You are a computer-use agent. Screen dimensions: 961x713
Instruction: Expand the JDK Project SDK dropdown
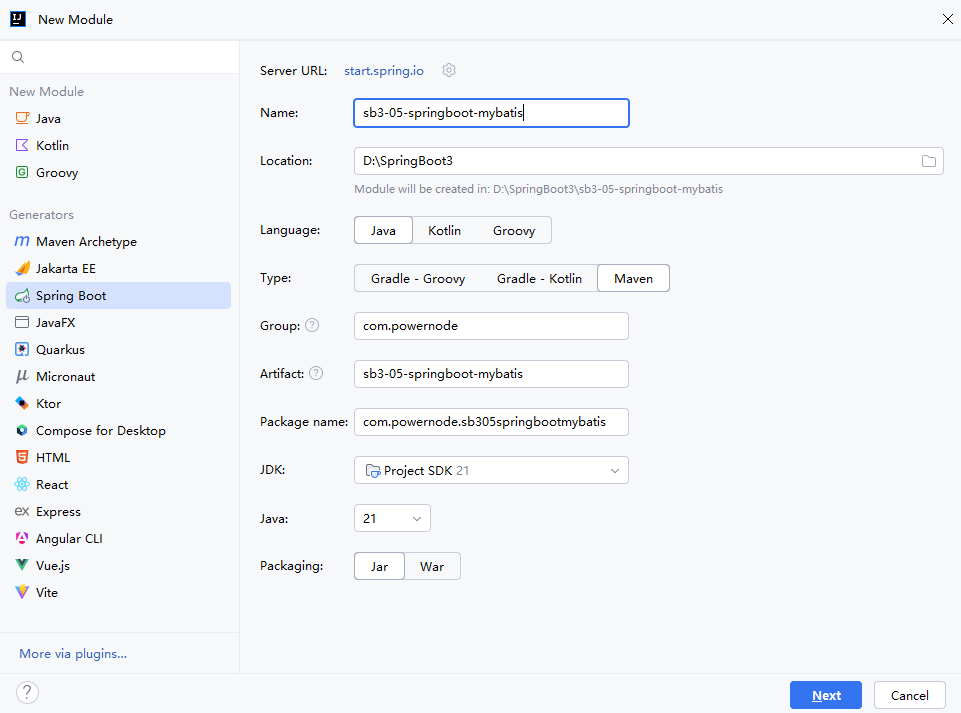click(492, 470)
